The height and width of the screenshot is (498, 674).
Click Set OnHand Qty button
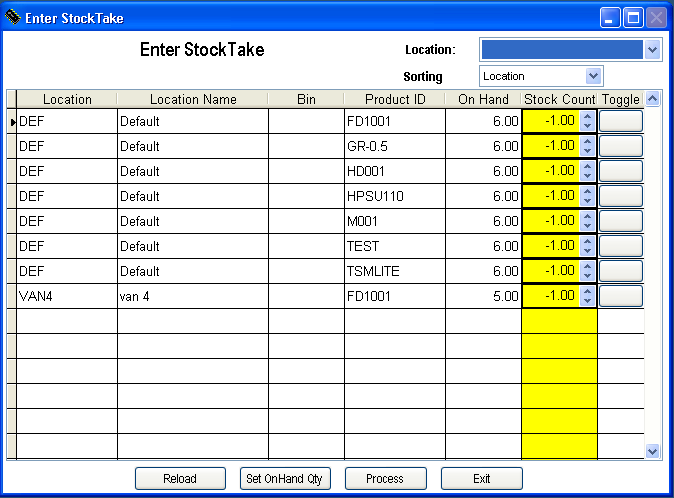click(284, 479)
